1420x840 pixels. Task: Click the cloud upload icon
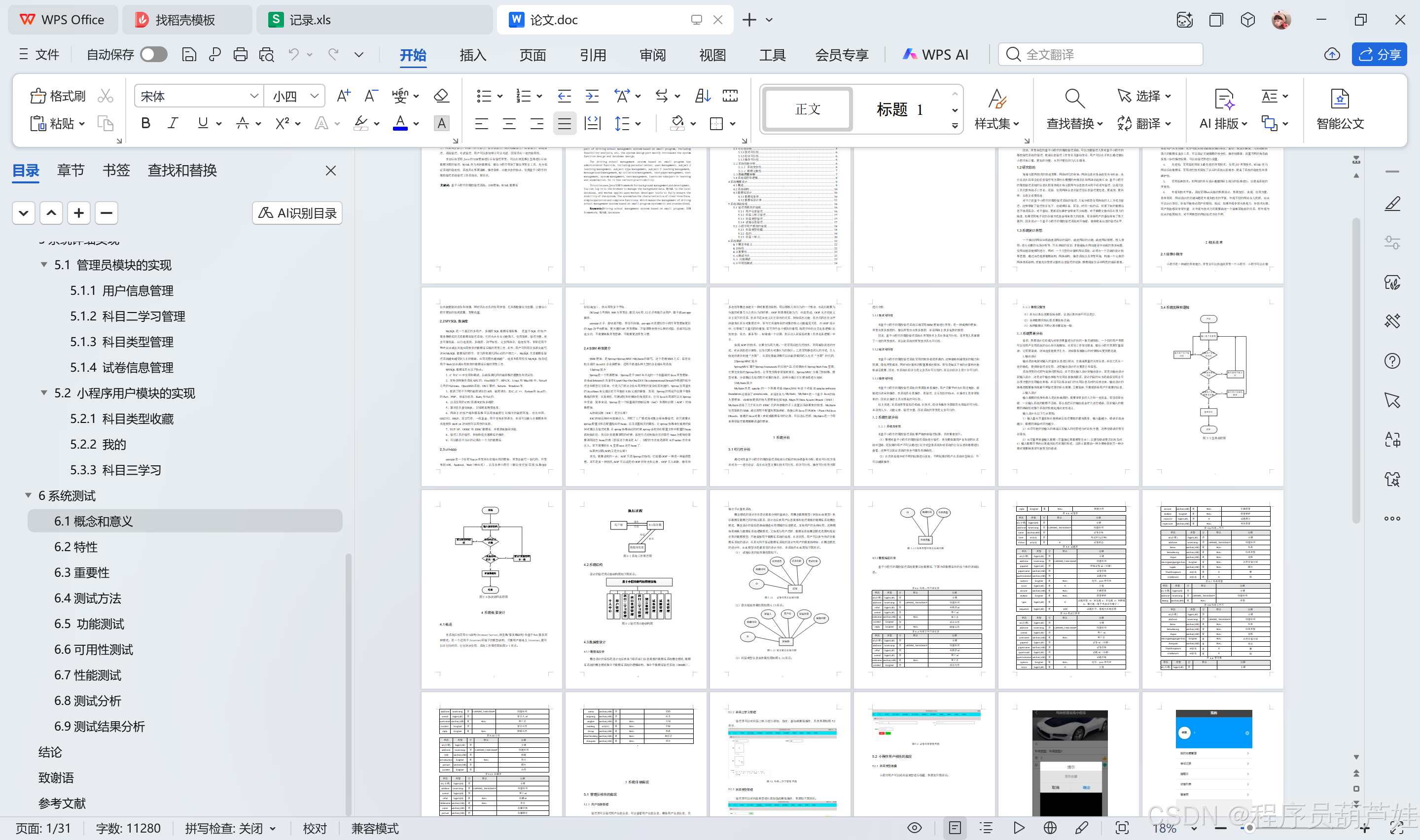click(x=1332, y=54)
